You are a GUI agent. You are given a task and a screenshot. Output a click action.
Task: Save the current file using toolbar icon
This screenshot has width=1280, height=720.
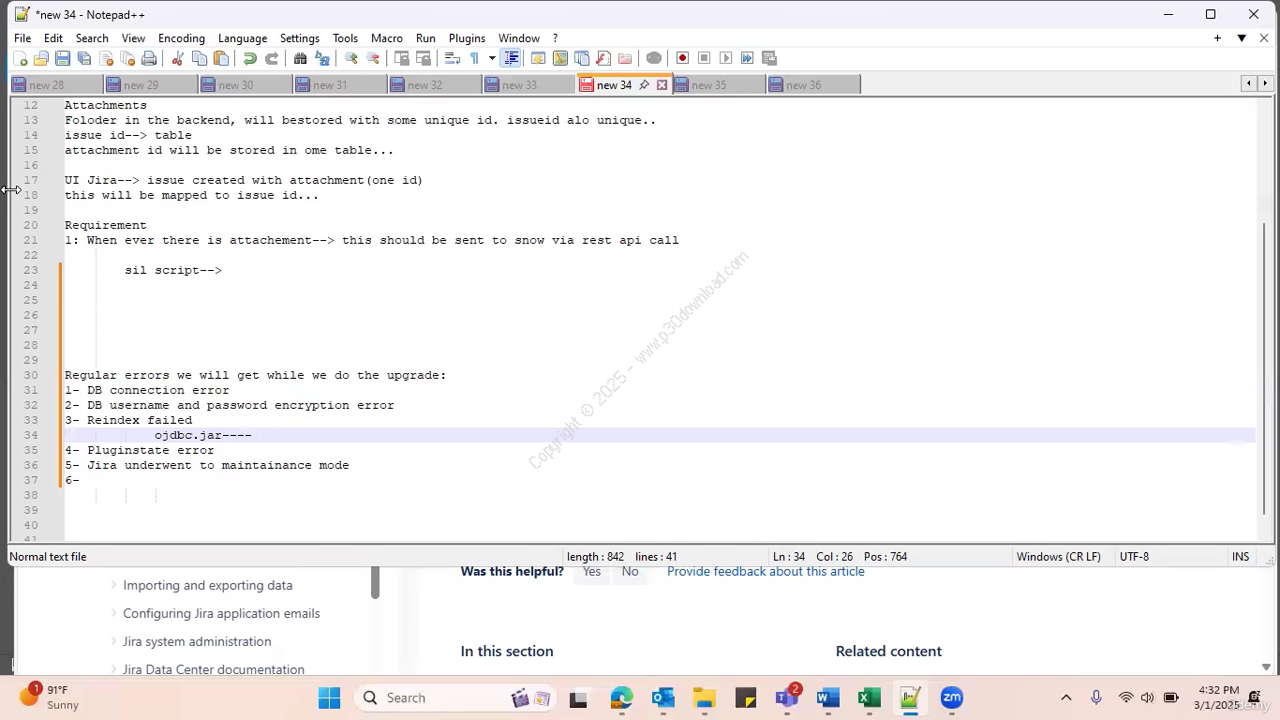(x=62, y=58)
